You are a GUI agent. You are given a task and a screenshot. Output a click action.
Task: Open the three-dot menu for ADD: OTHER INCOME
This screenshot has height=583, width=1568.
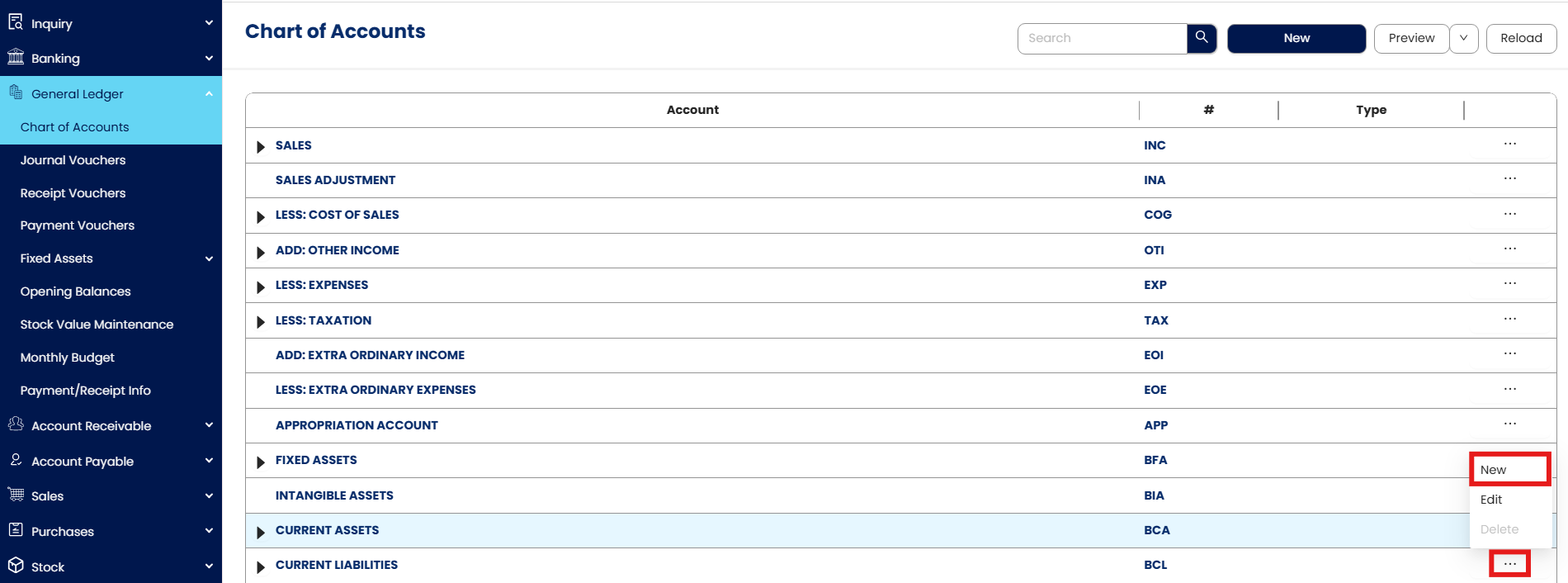(1509, 249)
